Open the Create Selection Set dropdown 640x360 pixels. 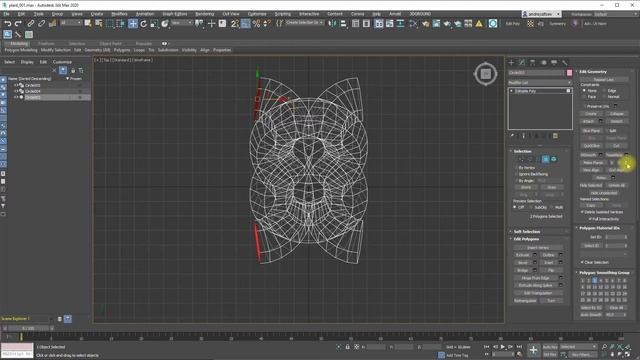coord(305,23)
